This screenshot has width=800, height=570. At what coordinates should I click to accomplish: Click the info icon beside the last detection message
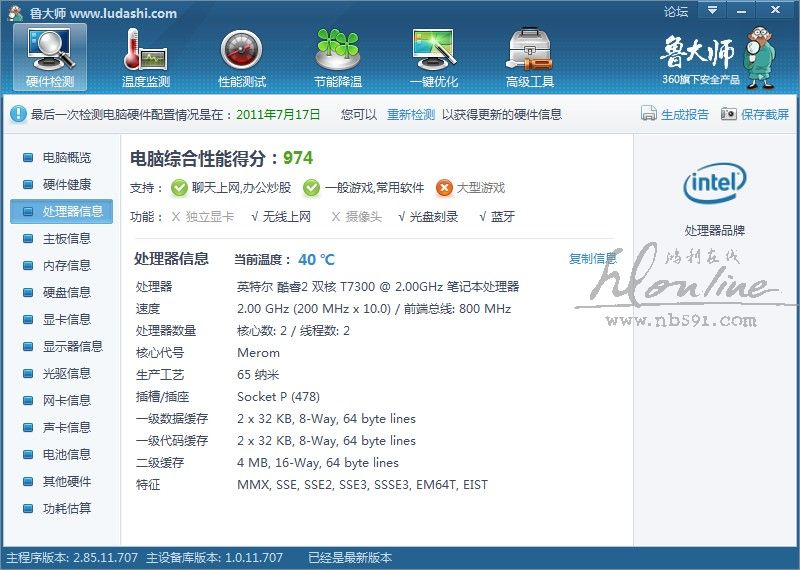pyautogui.click(x=18, y=114)
